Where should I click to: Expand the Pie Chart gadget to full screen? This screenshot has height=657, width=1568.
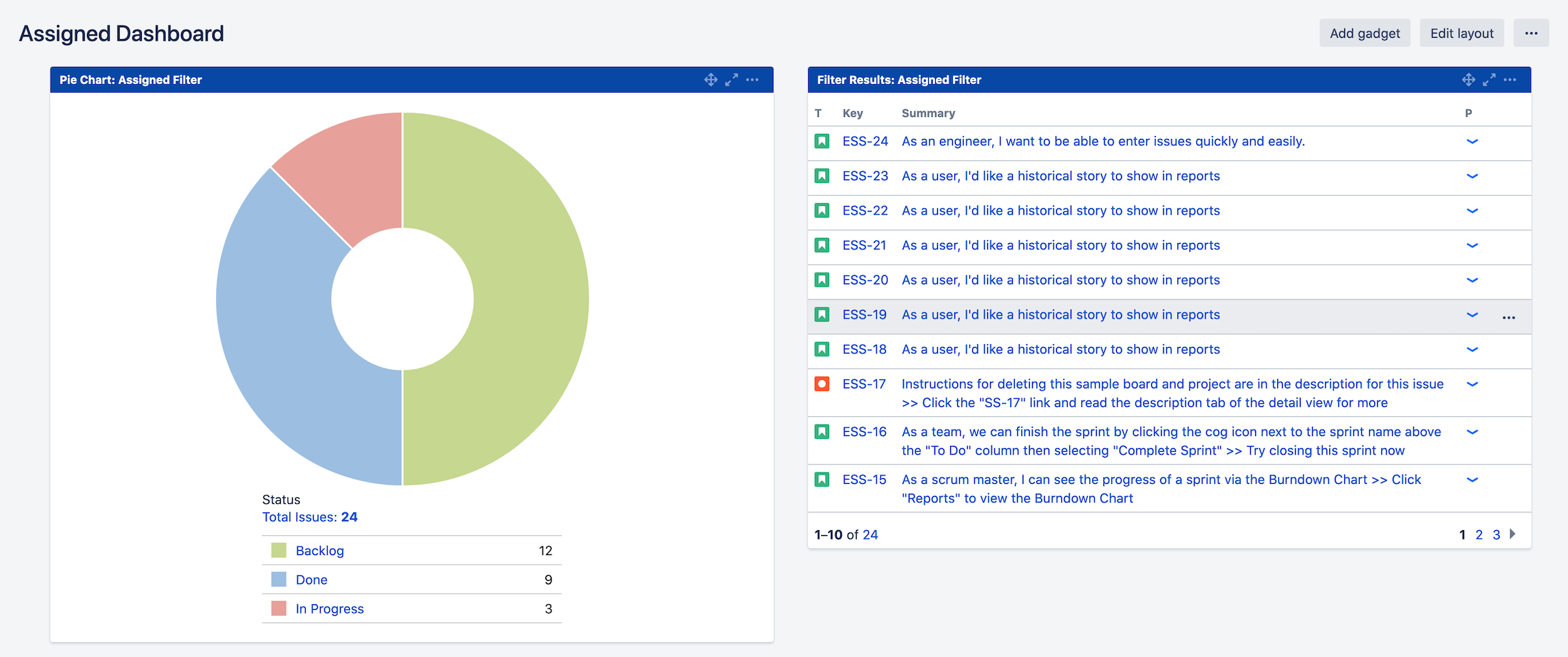[x=731, y=80]
